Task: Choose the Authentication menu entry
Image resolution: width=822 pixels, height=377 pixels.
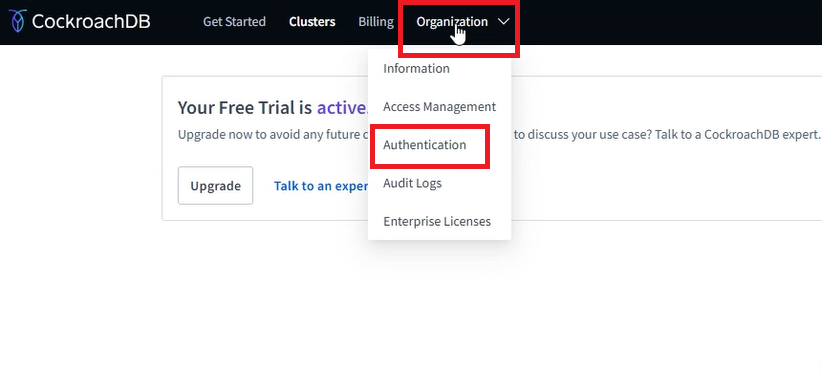Action: click(x=425, y=145)
